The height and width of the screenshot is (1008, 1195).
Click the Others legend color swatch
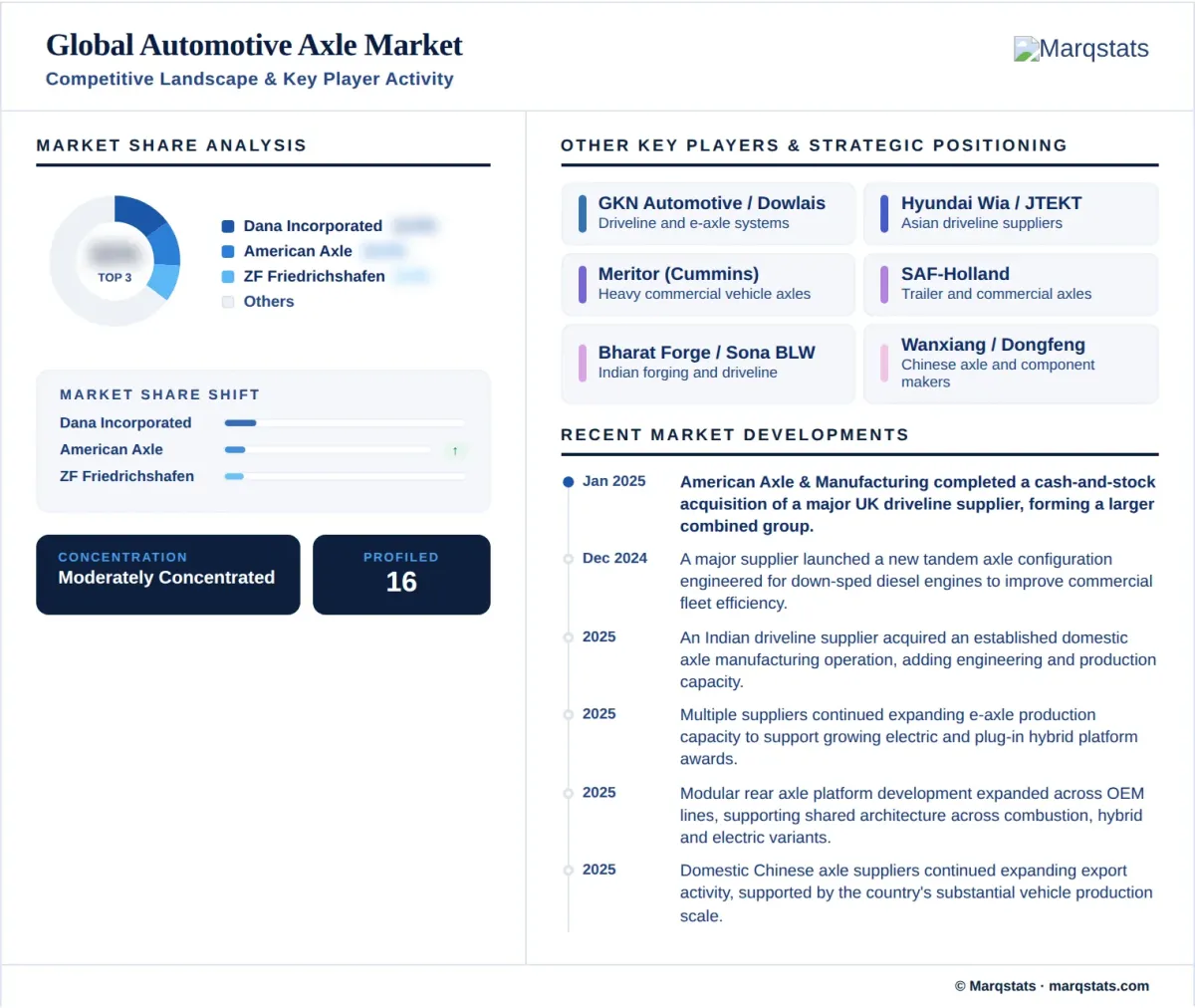click(x=228, y=302)
